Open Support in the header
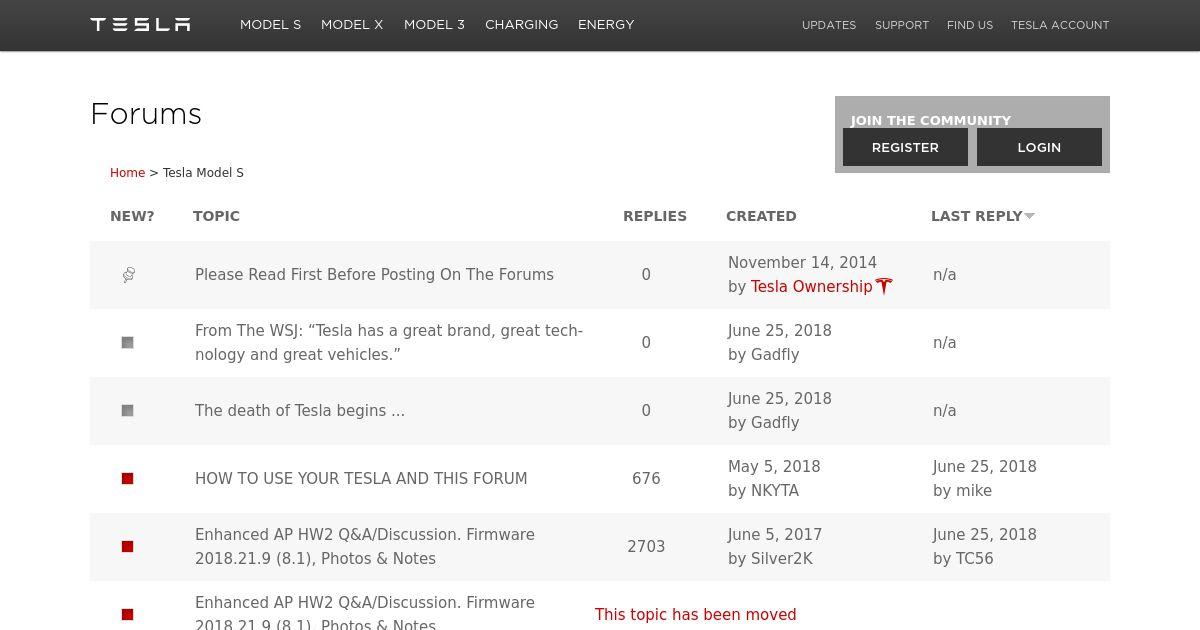The image size is (1200, 630). (x=902, y=25)
